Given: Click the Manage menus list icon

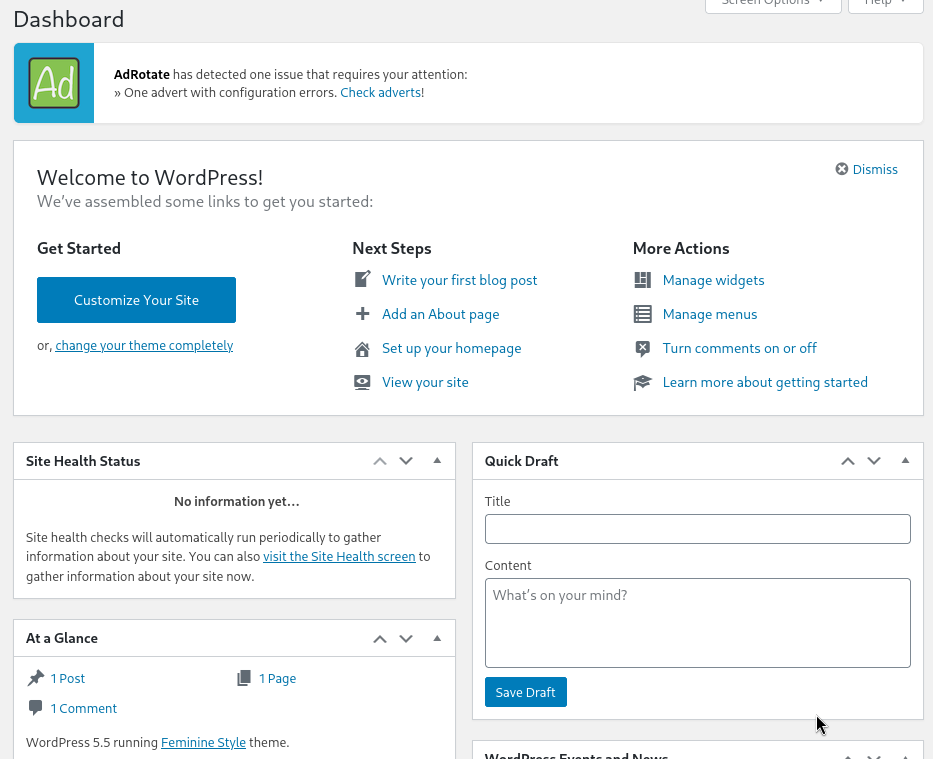Looking at the screenshot, I should click(x=643, y=314).
